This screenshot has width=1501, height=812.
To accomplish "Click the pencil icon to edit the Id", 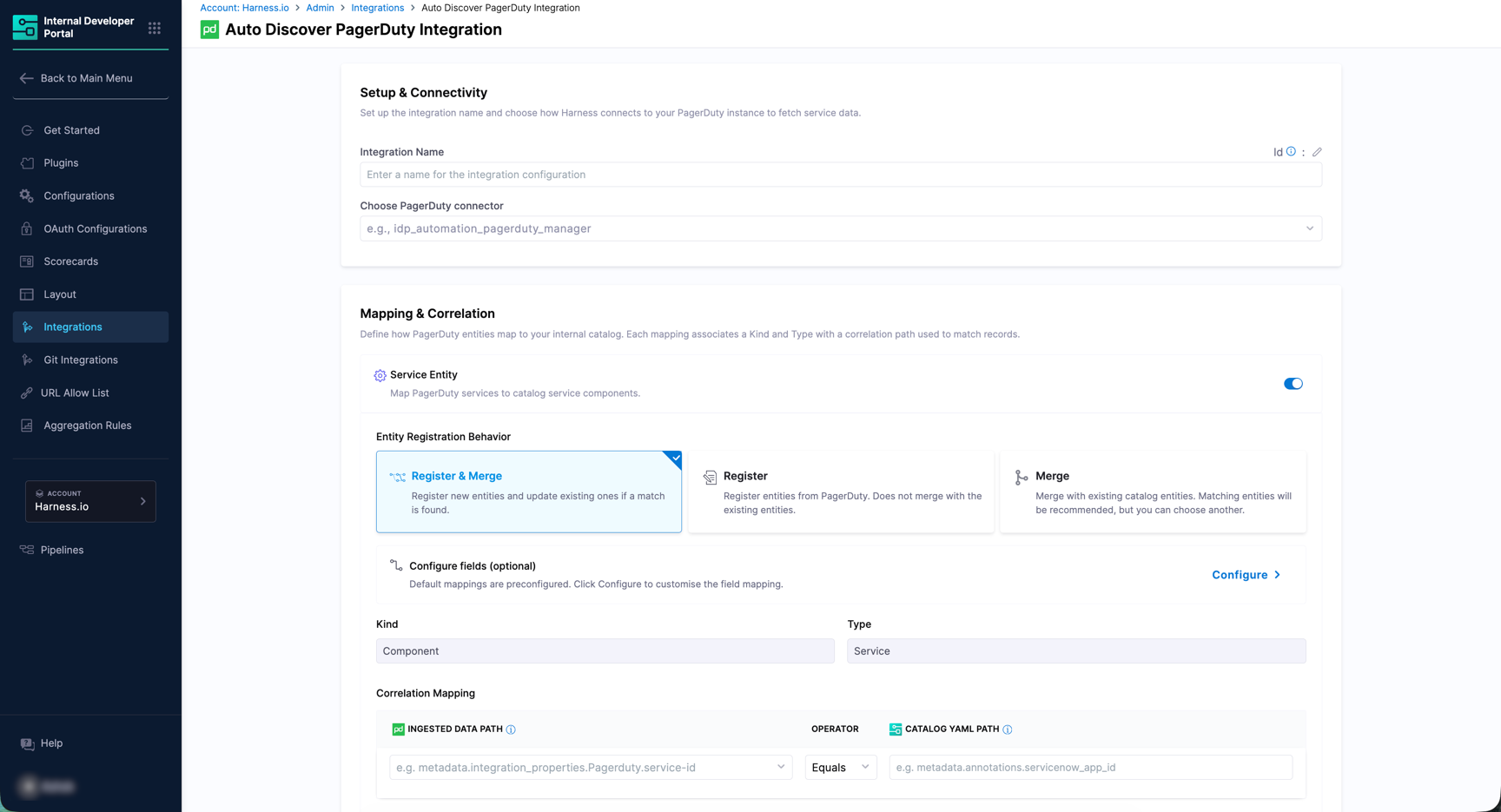I will tap(1317, 151).
